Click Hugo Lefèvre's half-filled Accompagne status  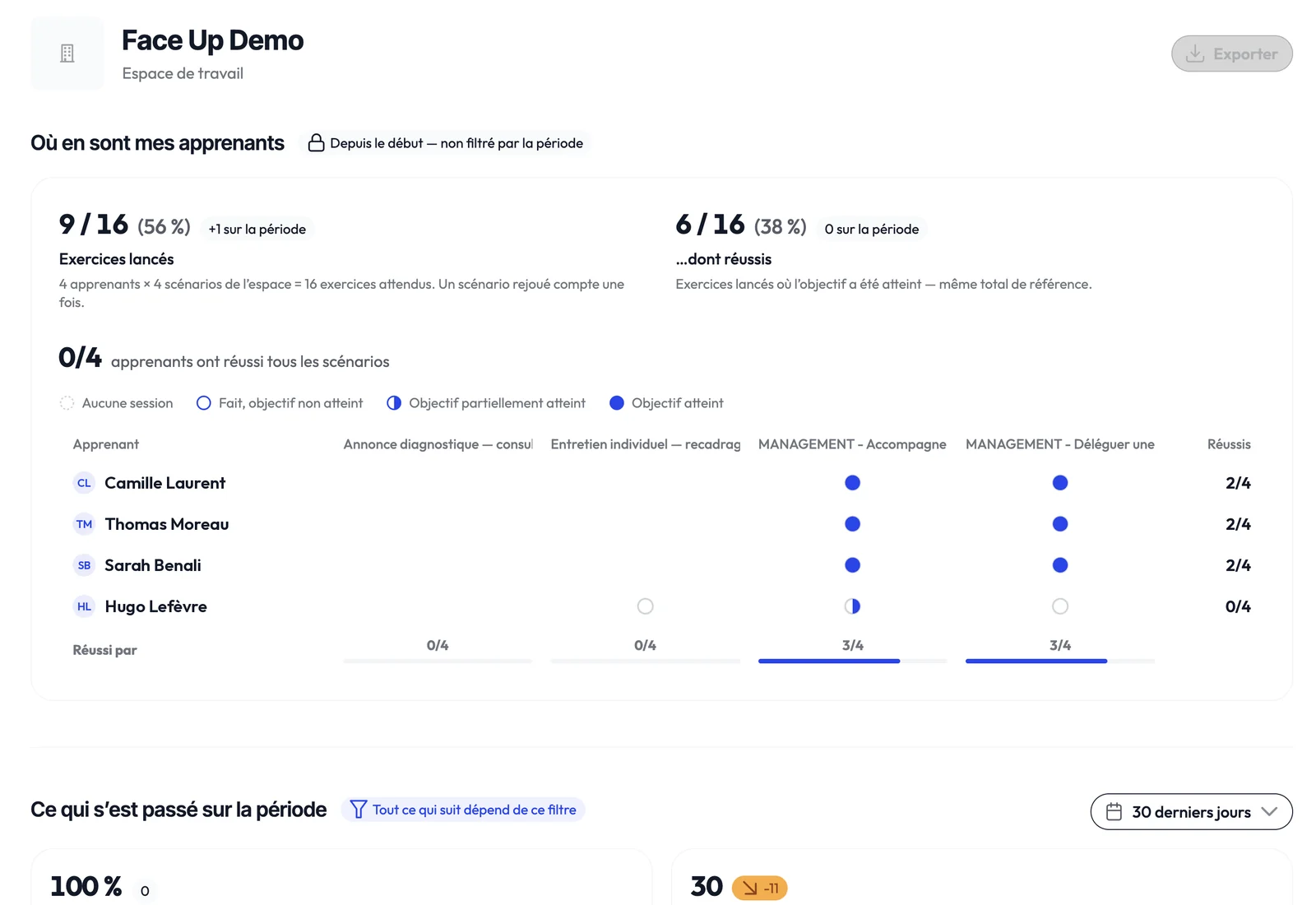(x=852, y=606)
